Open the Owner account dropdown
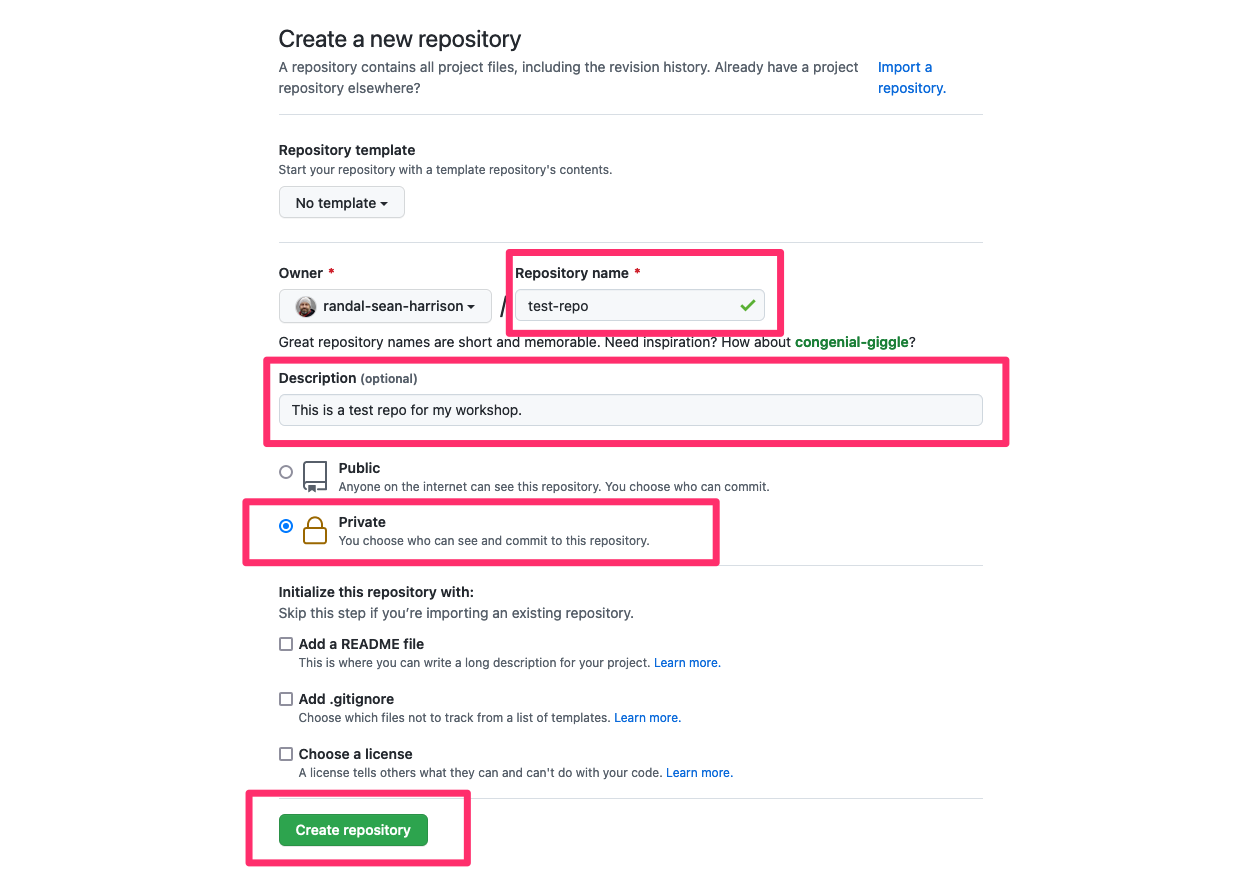 [384, 306]
